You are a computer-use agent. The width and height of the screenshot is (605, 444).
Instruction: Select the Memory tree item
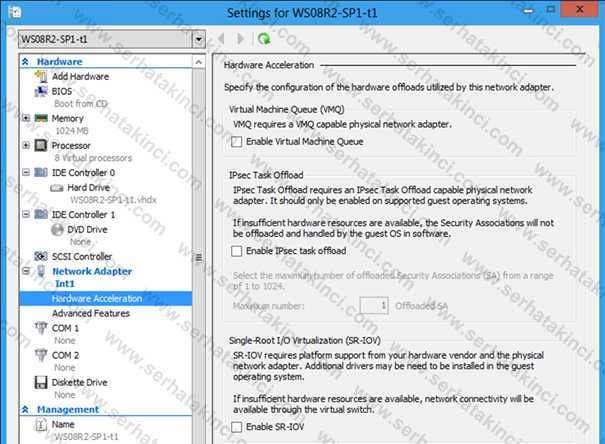[x=68, y=118]
